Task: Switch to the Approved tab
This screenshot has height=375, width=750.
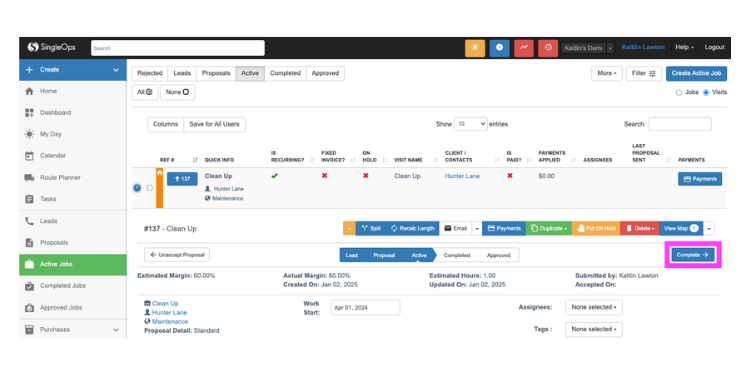Action: (x=325, y=74)
